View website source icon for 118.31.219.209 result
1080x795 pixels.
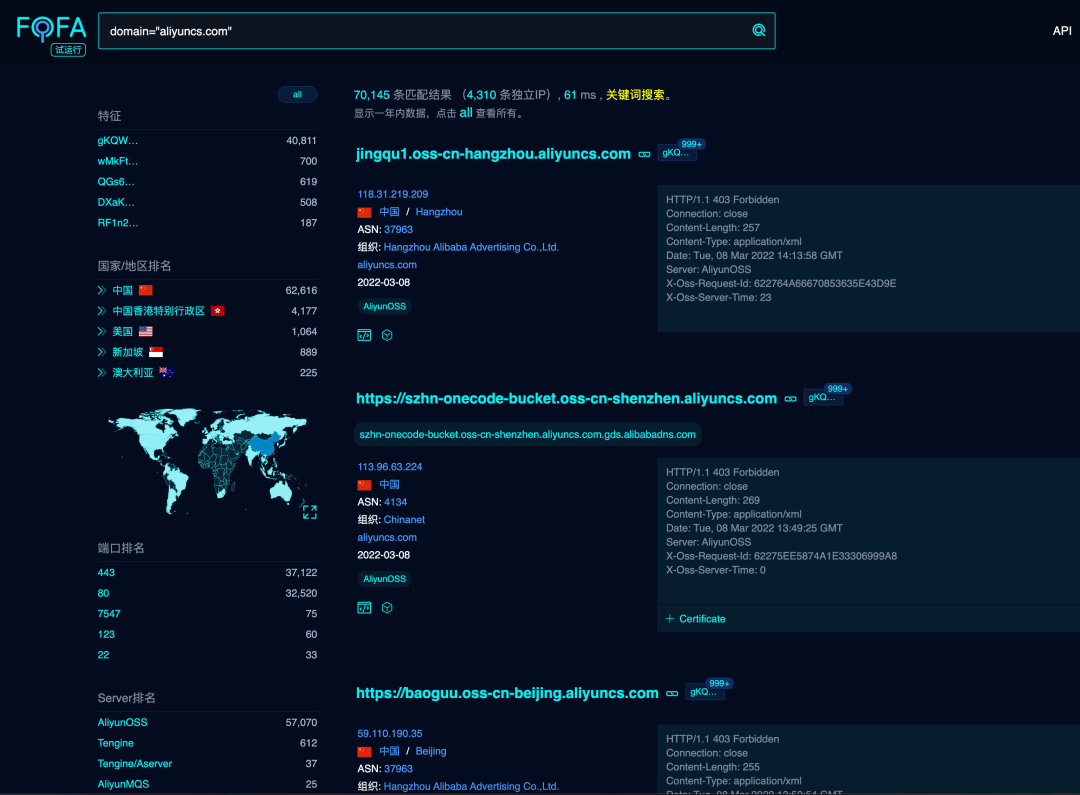tap(364, 335)
